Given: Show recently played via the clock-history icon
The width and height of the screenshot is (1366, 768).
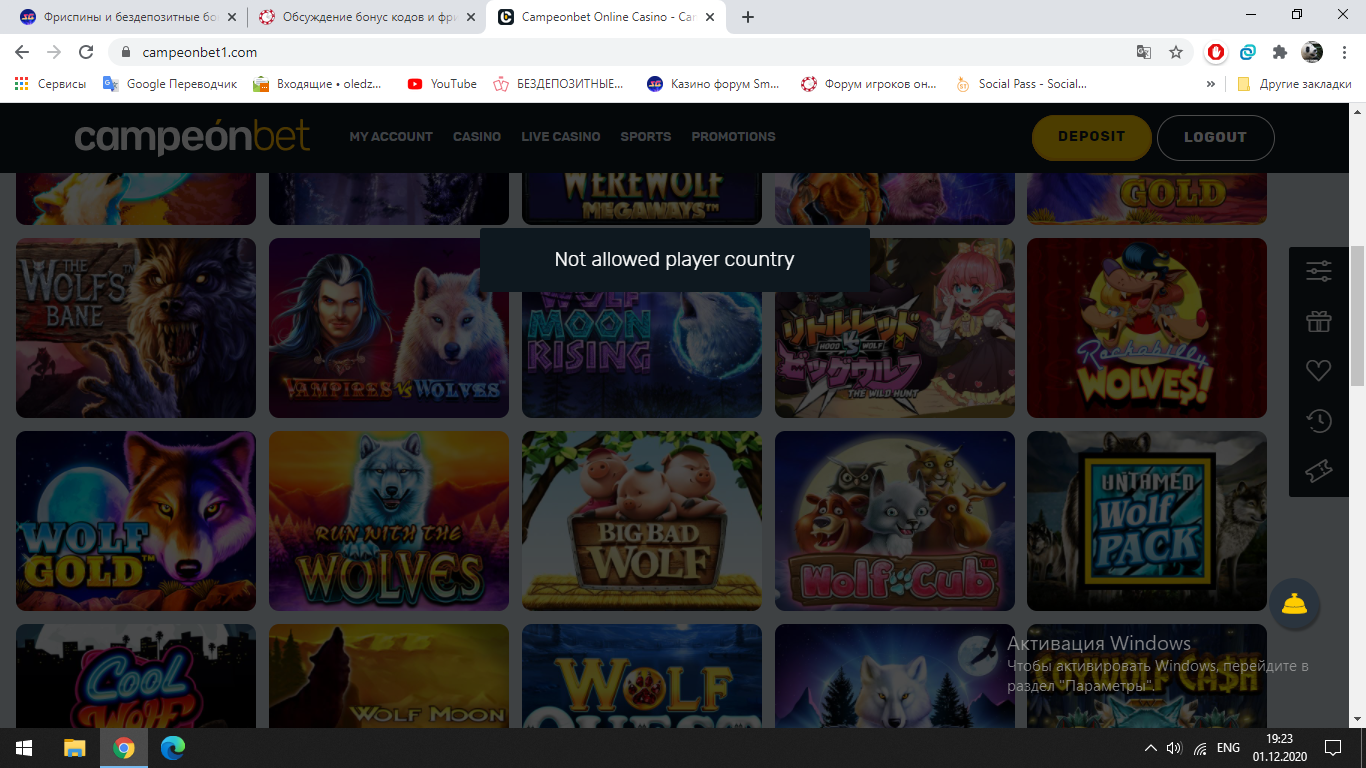Looking at the screenshot, I should click(1319, 421).
